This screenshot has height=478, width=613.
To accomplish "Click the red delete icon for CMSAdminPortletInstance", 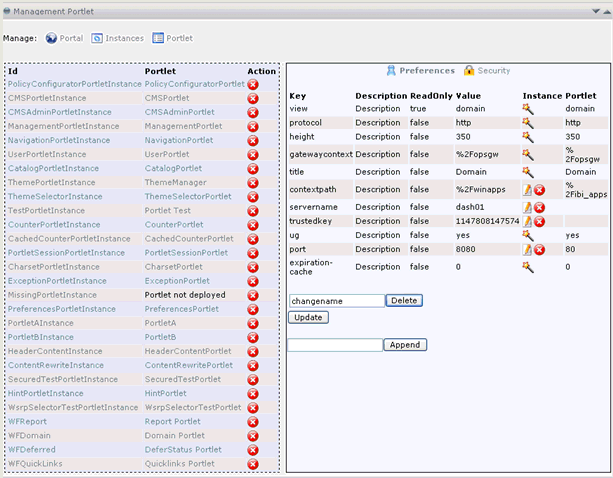I will click(253, 113).
